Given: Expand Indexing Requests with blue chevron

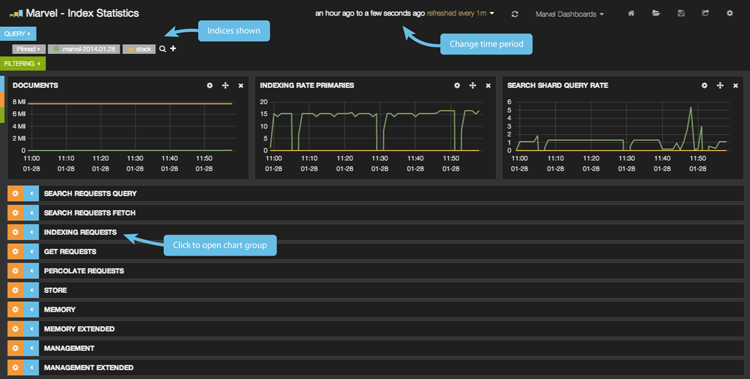Looking at the screenshot, I should [x=31, y=232].
